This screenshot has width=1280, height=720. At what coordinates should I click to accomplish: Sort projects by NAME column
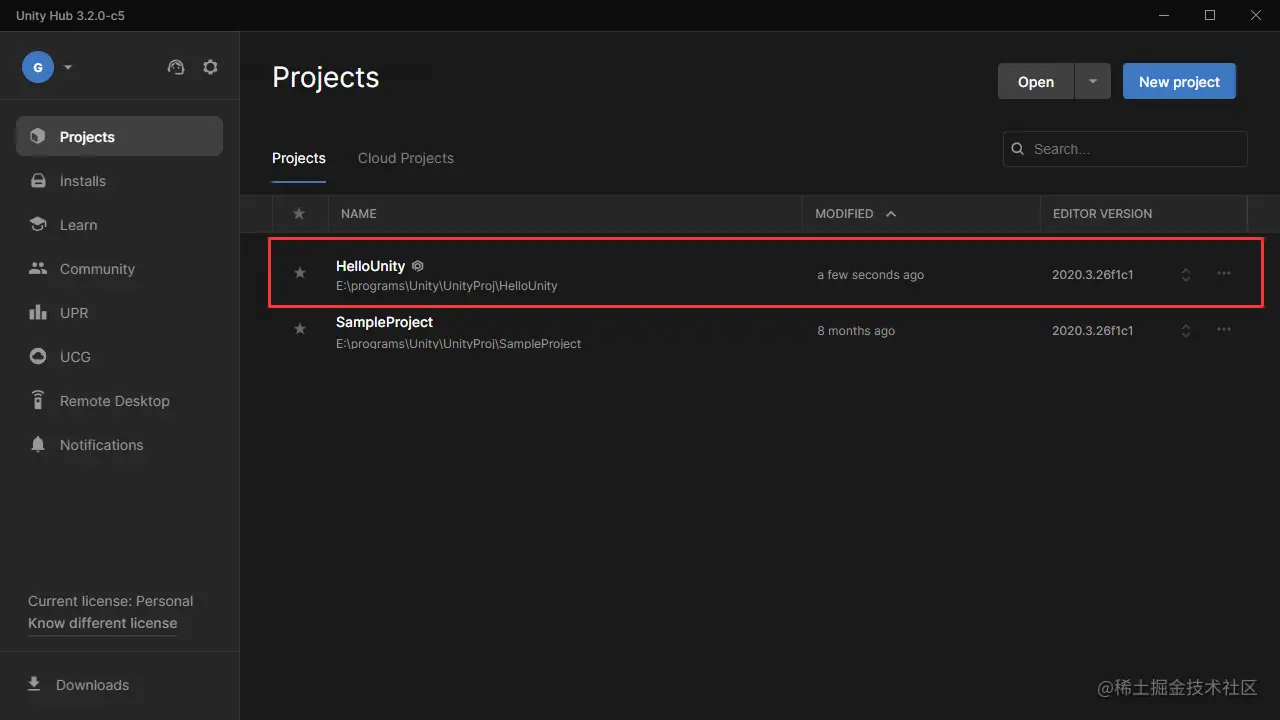coord(358,214)
